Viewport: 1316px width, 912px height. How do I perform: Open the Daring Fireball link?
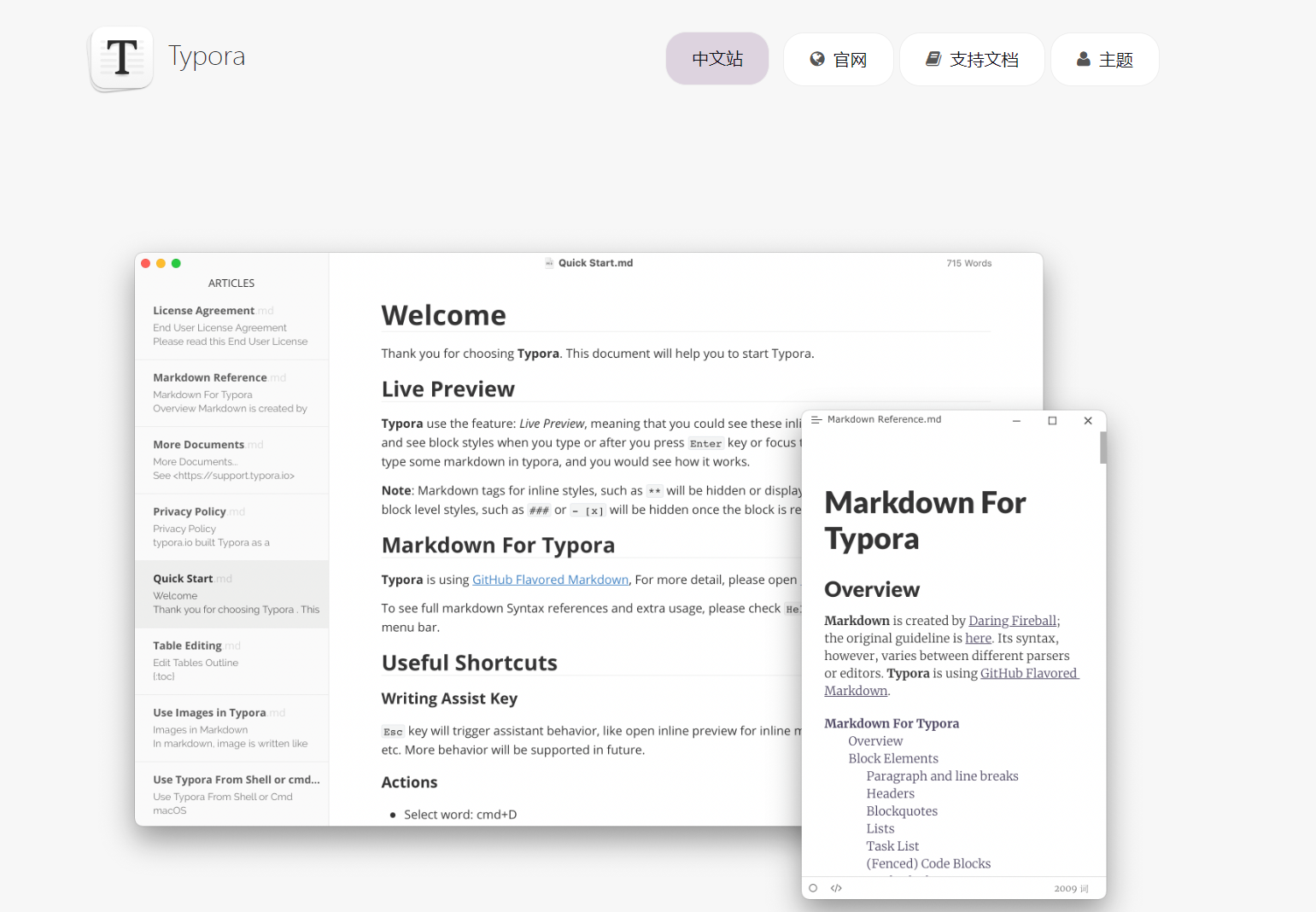(x=1012, y=621)
